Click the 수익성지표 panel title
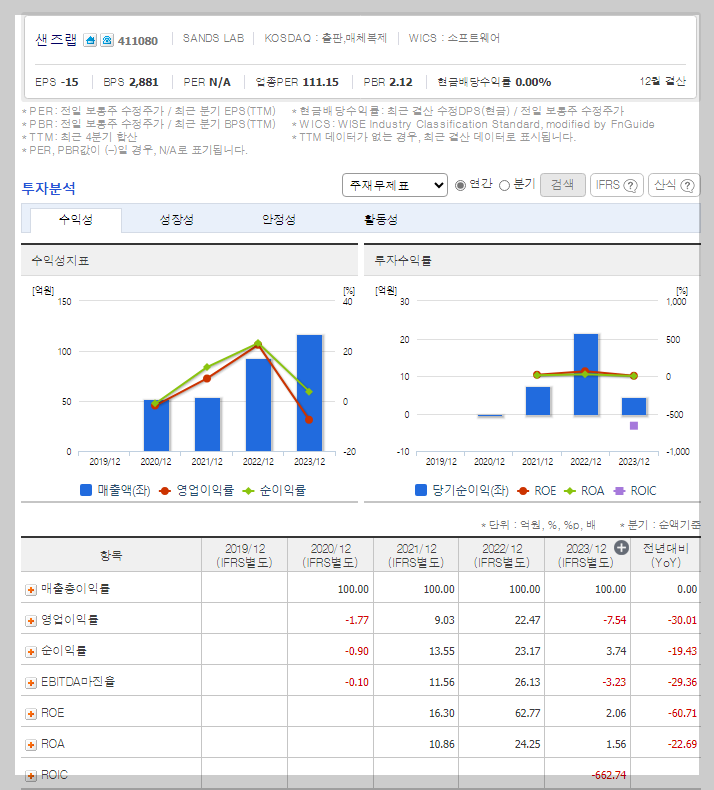 60,260
